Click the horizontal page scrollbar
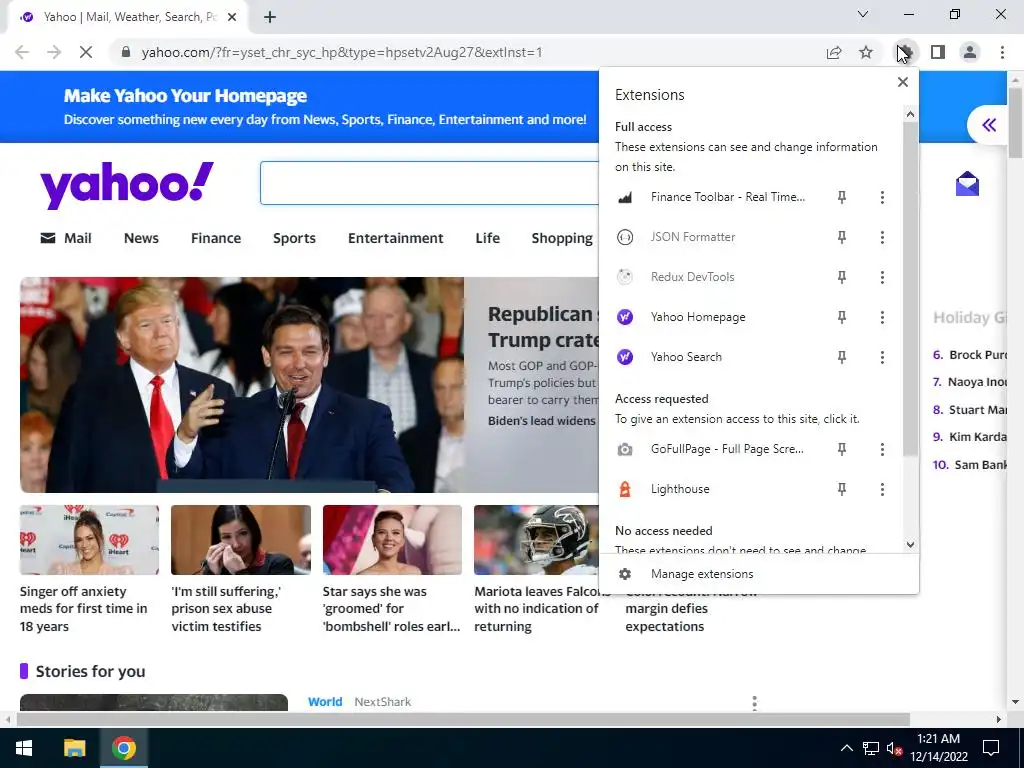 (463, 719)
